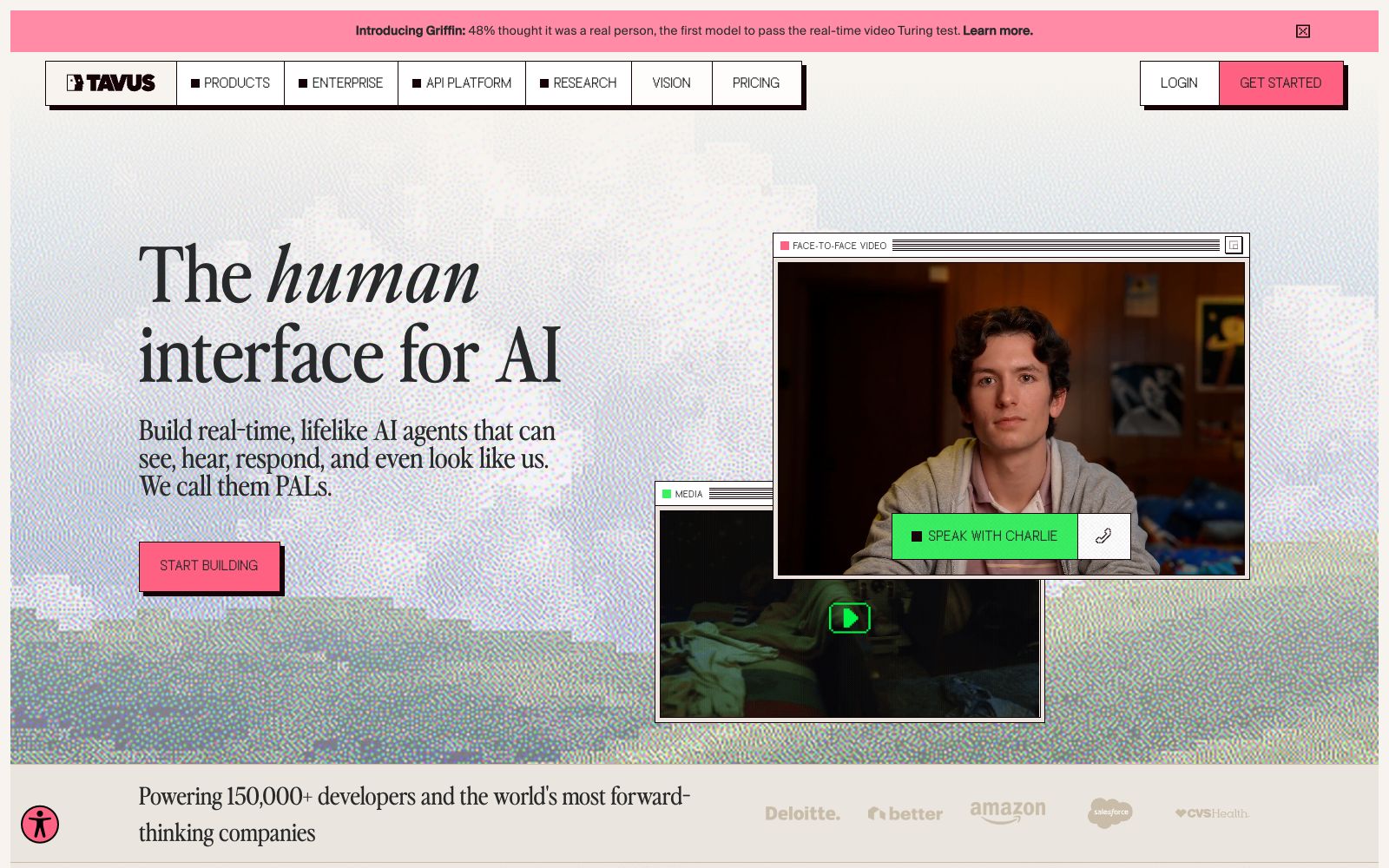Click the Face-to-Face Video window expand icon
The height and width of the screenshot is (868, 1389).
coord(1234,246)
